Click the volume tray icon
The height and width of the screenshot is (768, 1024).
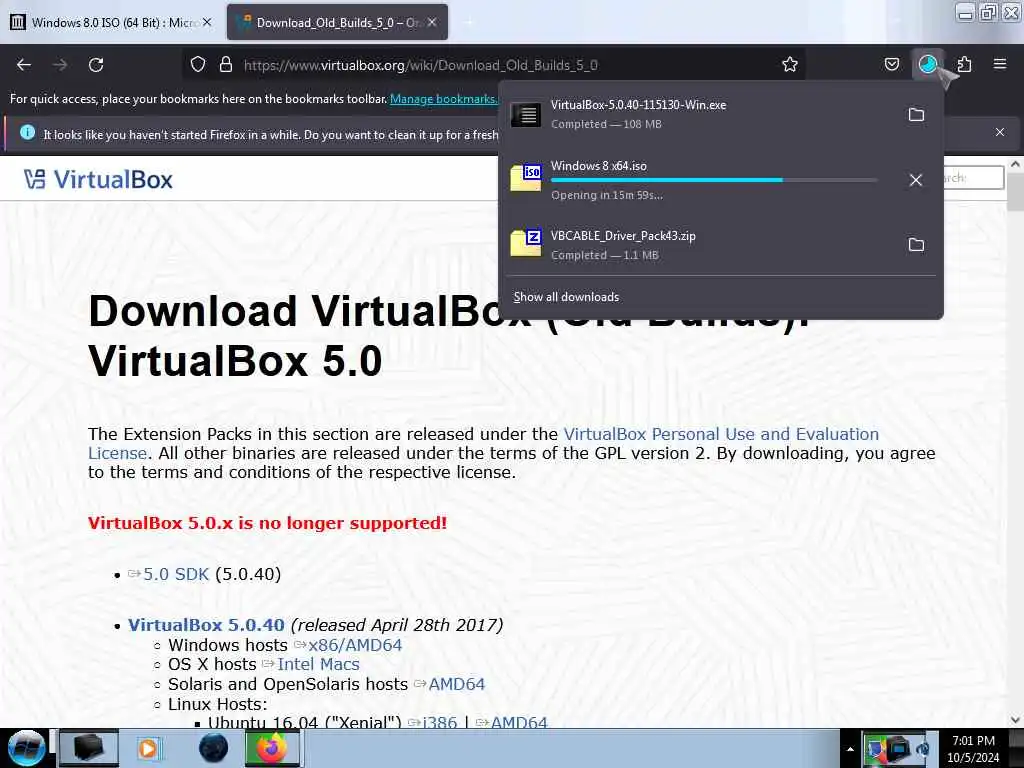coord(922,749)
